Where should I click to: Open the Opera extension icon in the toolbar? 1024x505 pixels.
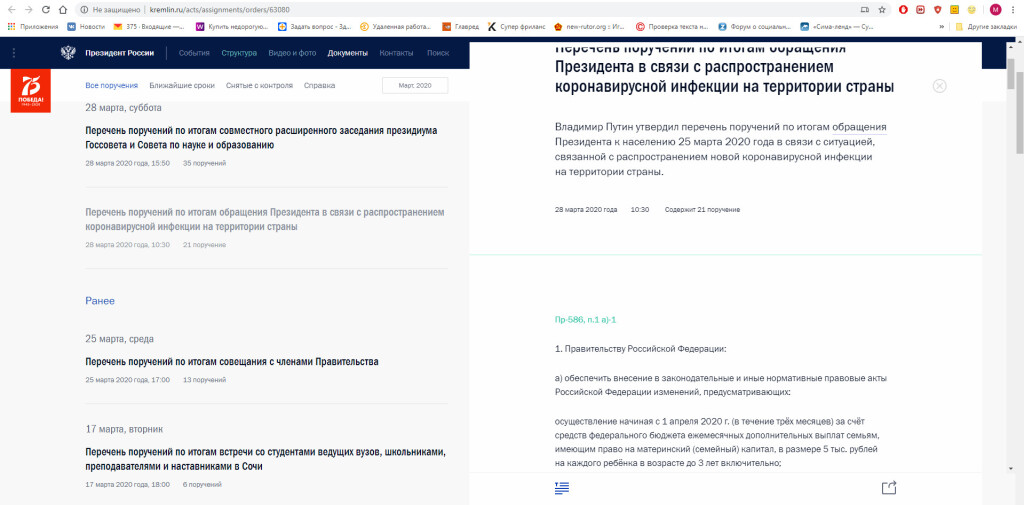point(903,9)
